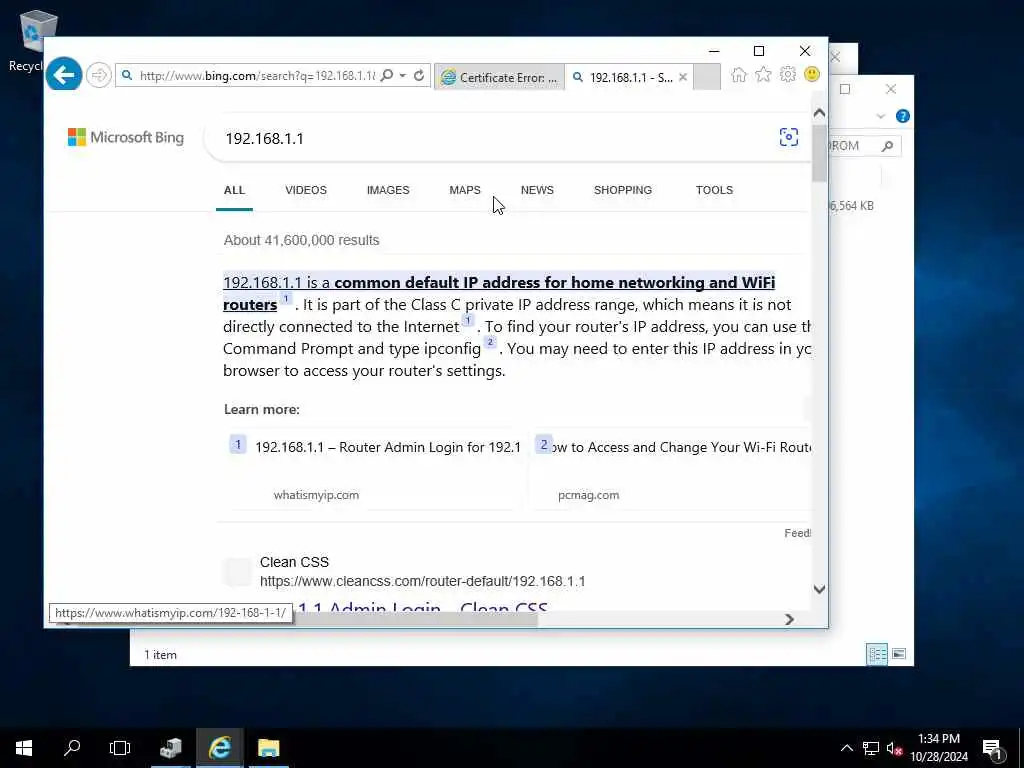Select the ALL results tab
1024x768 pixels.
pos(234,190)
